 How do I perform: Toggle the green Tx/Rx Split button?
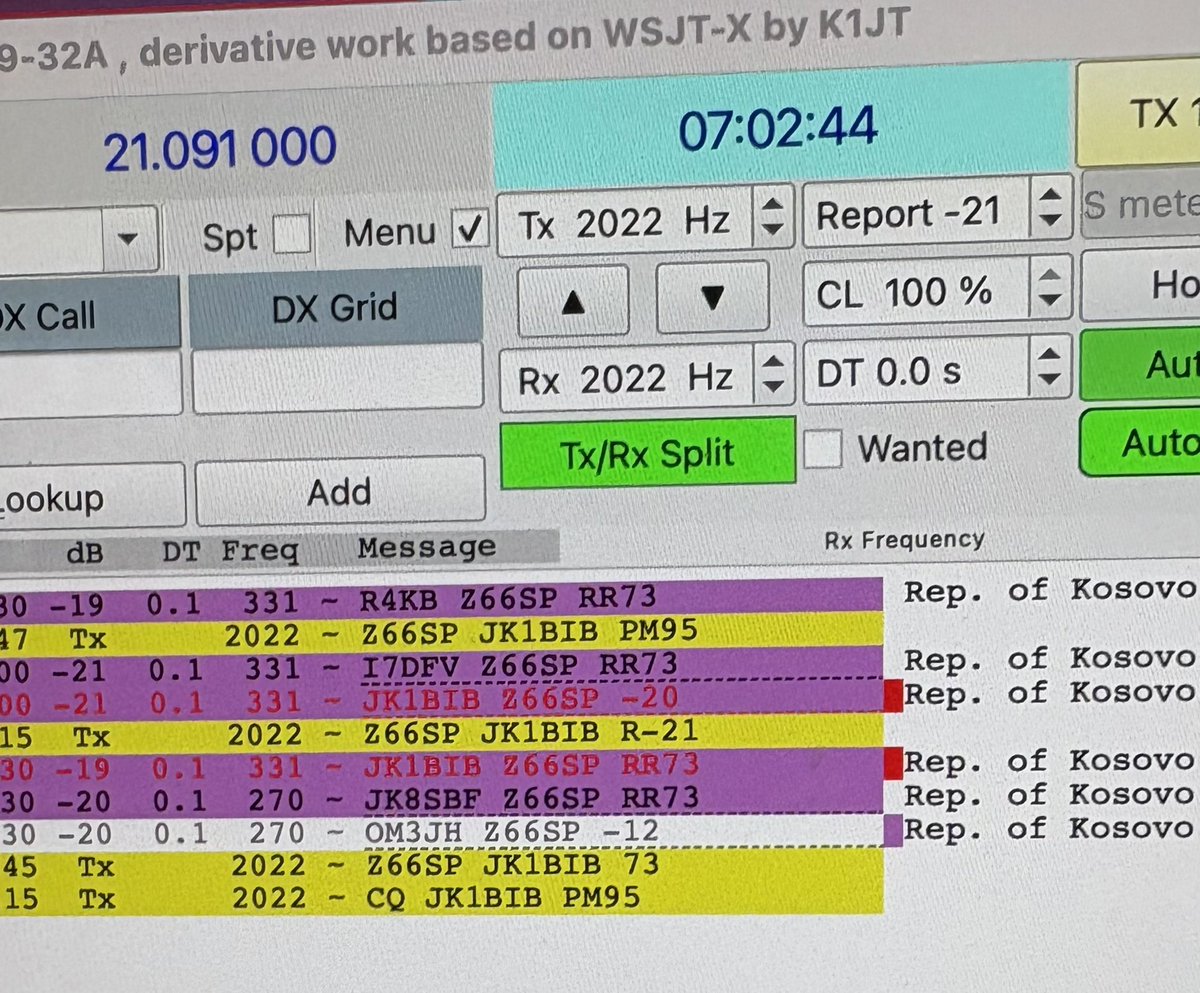648,454
